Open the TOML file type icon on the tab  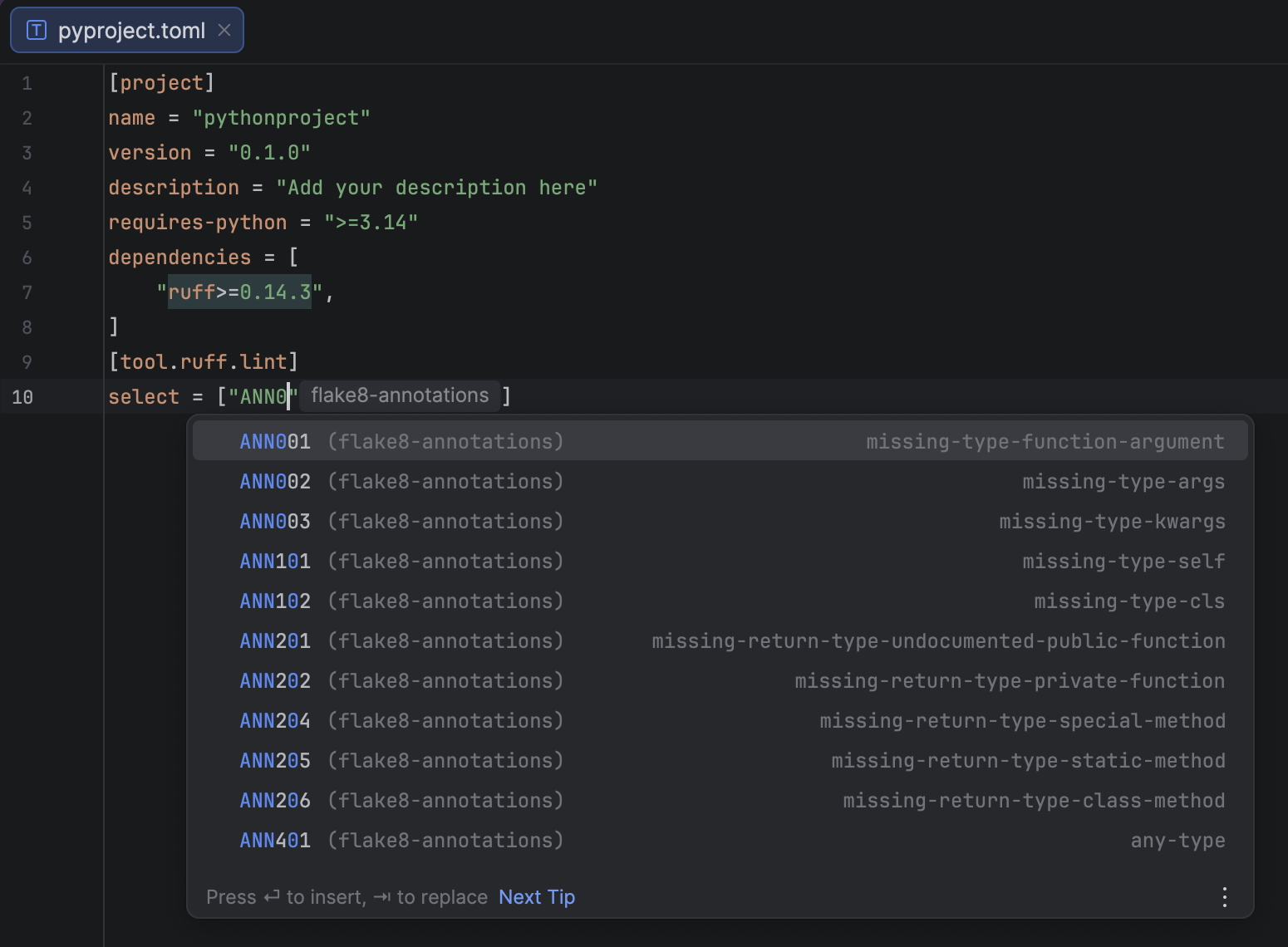pos(37,30)
